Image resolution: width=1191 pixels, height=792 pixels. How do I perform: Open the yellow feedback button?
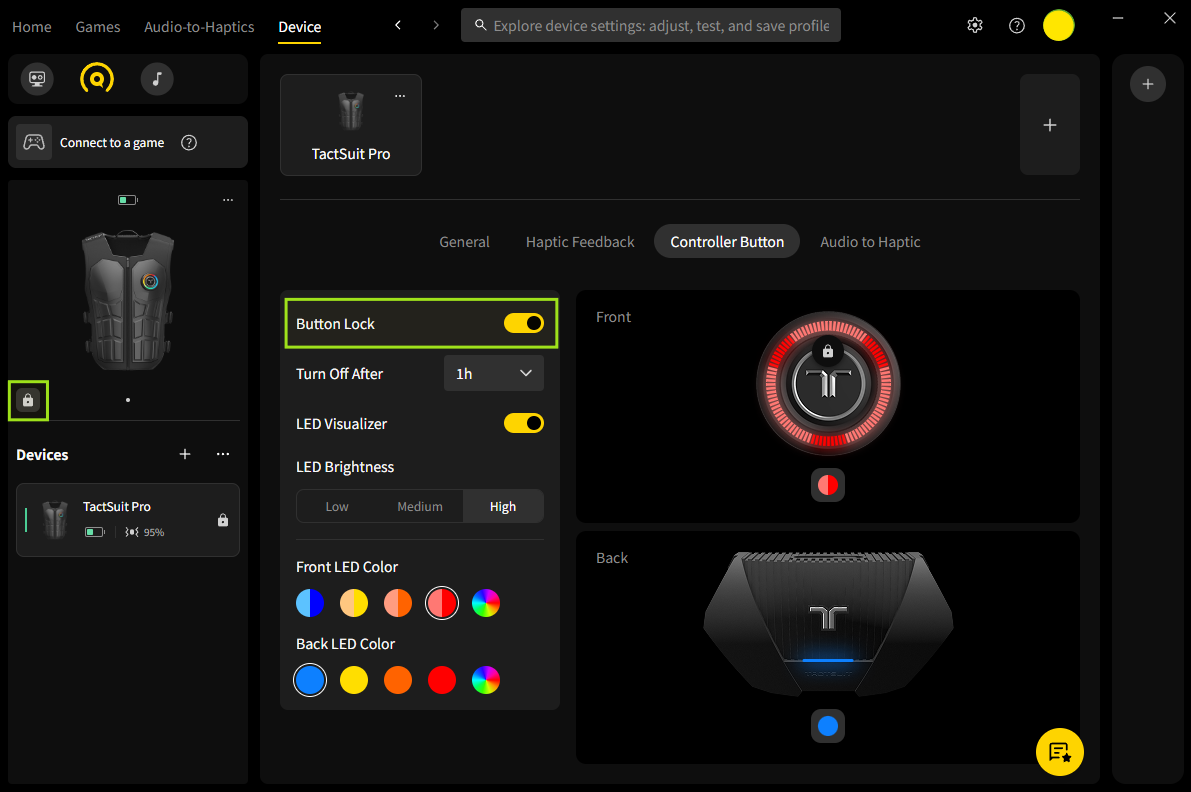point(1060,752)
